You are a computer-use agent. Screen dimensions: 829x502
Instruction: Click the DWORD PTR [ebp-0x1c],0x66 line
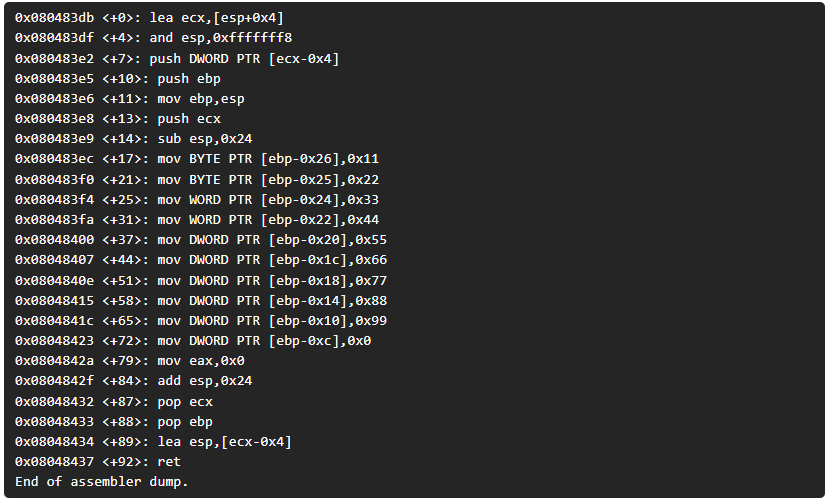[201, 260]
